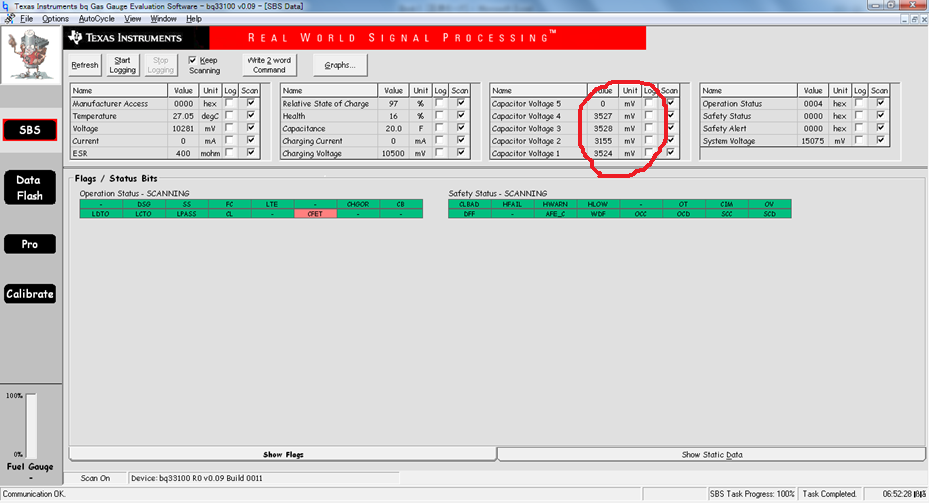Open the AutoCycle menu

pos(97,19)
